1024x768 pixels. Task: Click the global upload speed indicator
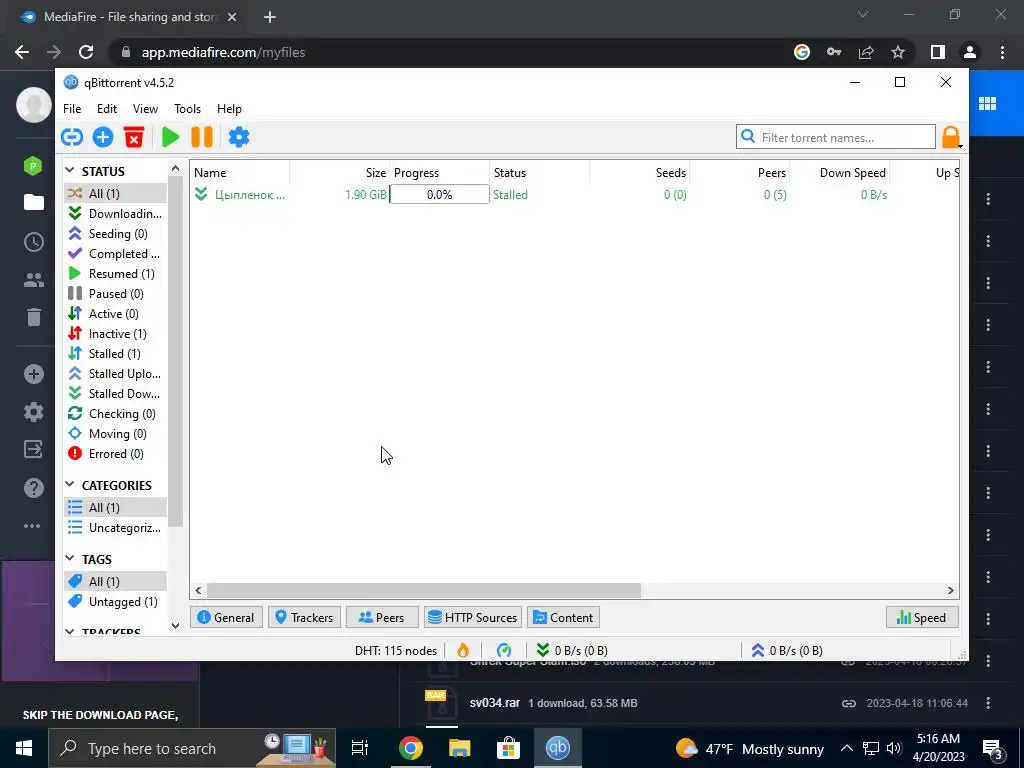coord(787,650)
